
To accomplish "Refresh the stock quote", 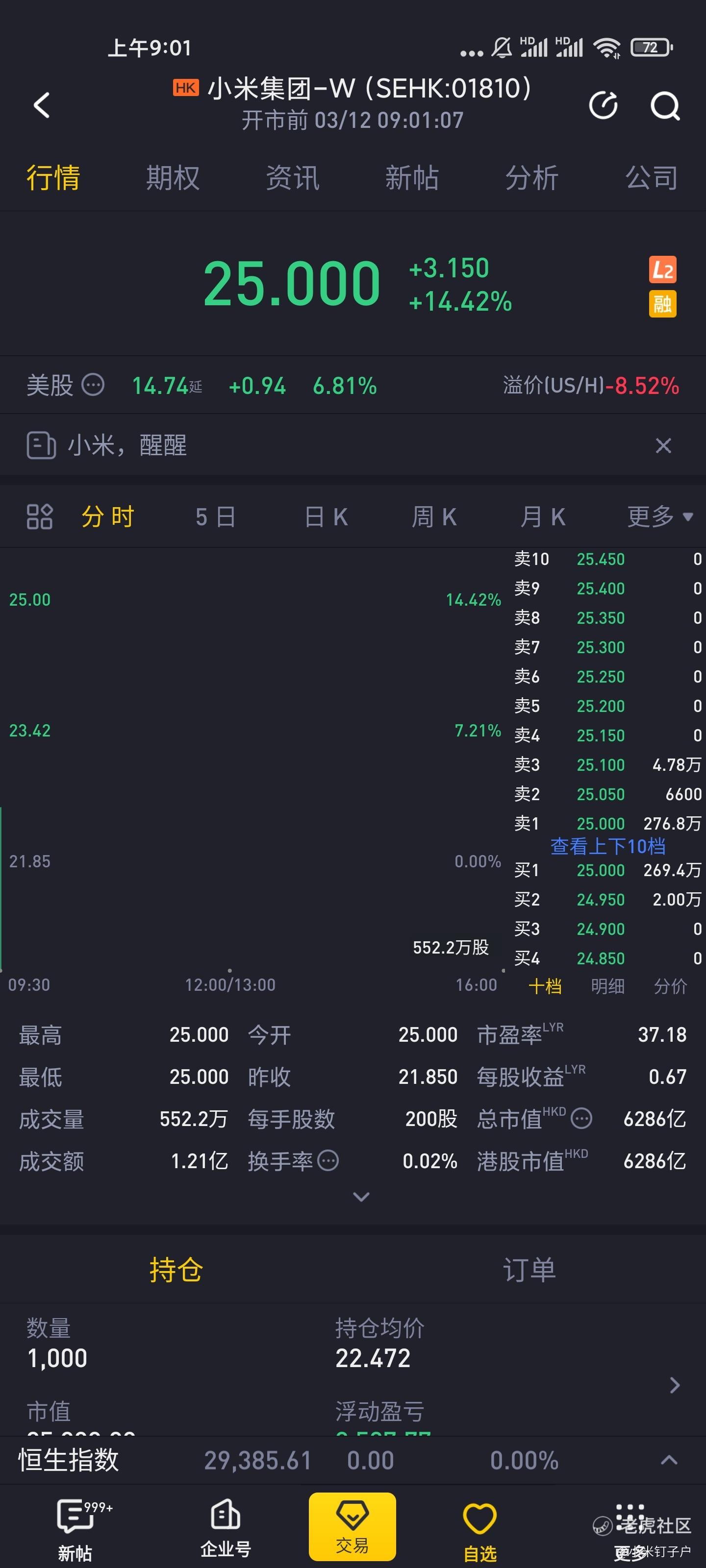I will tap(604, 105).
